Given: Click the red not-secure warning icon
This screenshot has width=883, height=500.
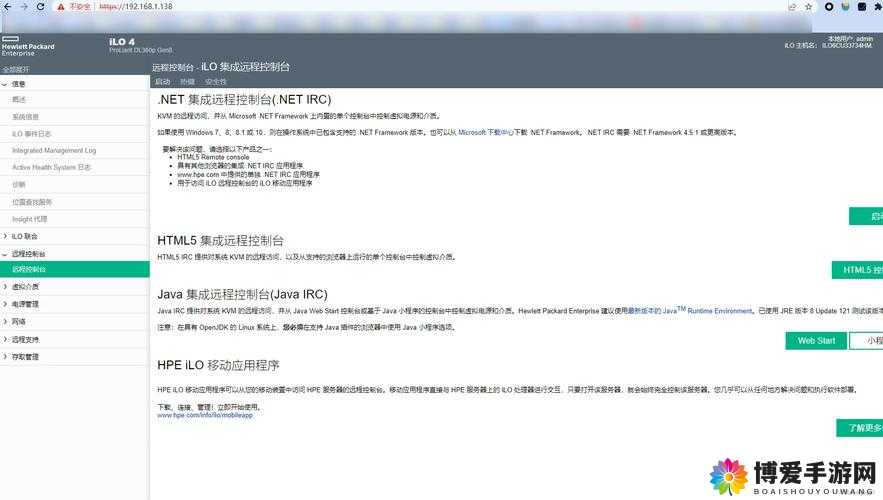Looking at the screenshot, I should pos(61,7).
